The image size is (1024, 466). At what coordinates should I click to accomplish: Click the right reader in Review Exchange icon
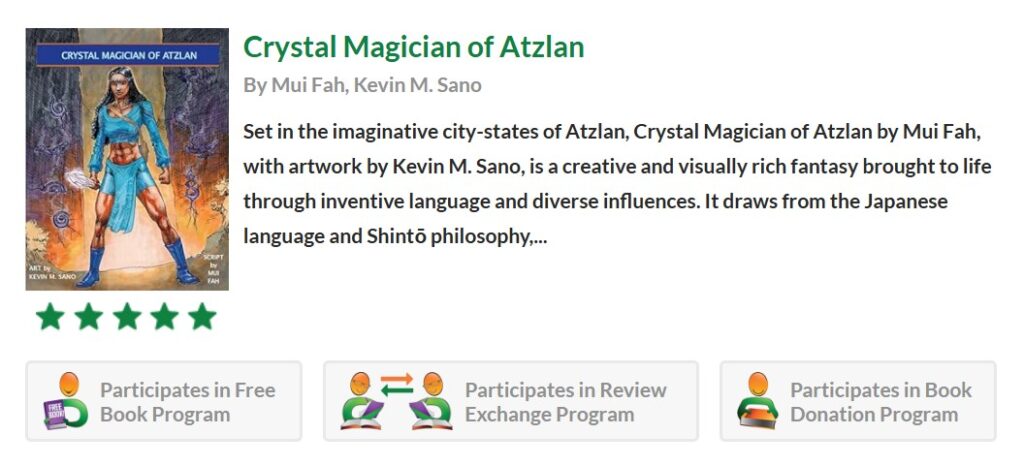pyautogui.click(x=432, y=401)
